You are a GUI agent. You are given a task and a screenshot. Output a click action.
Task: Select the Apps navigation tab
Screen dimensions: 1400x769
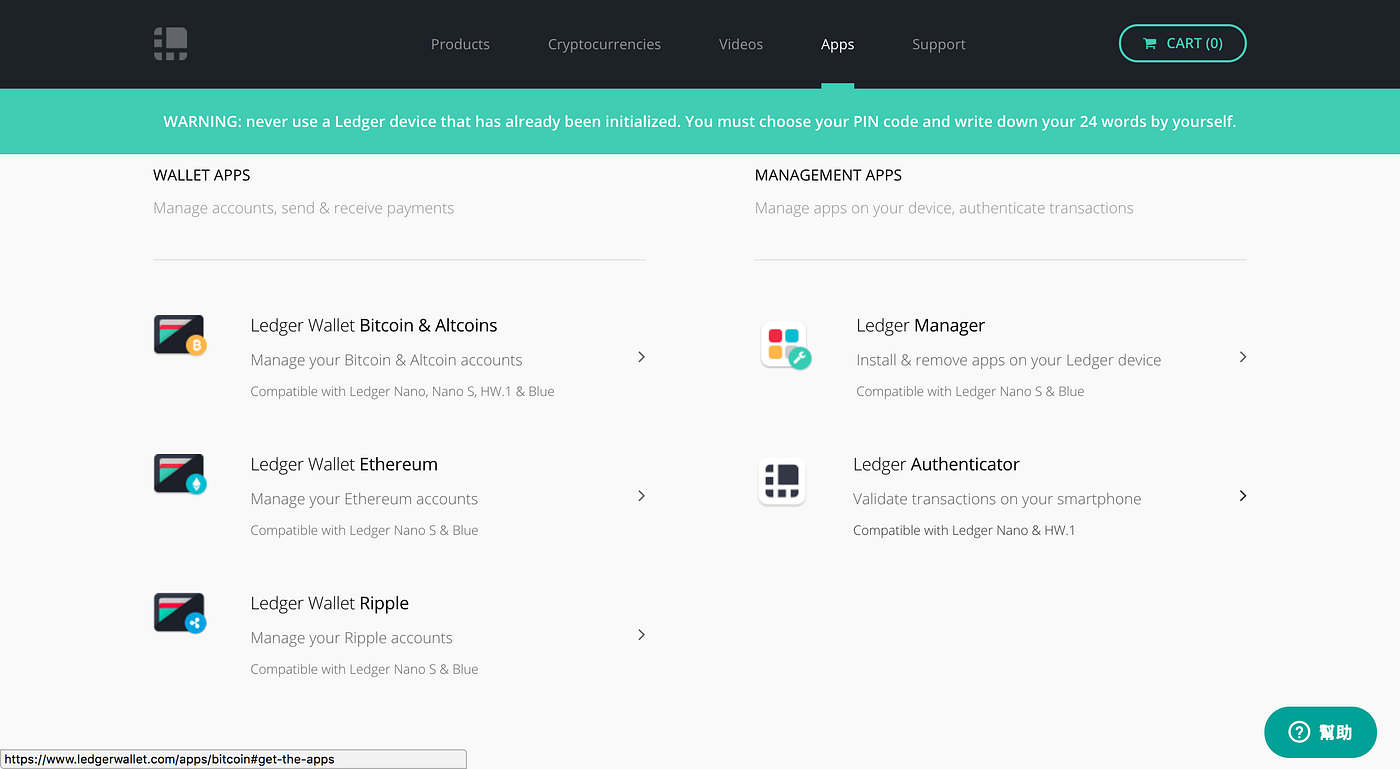tap(837, 44)
